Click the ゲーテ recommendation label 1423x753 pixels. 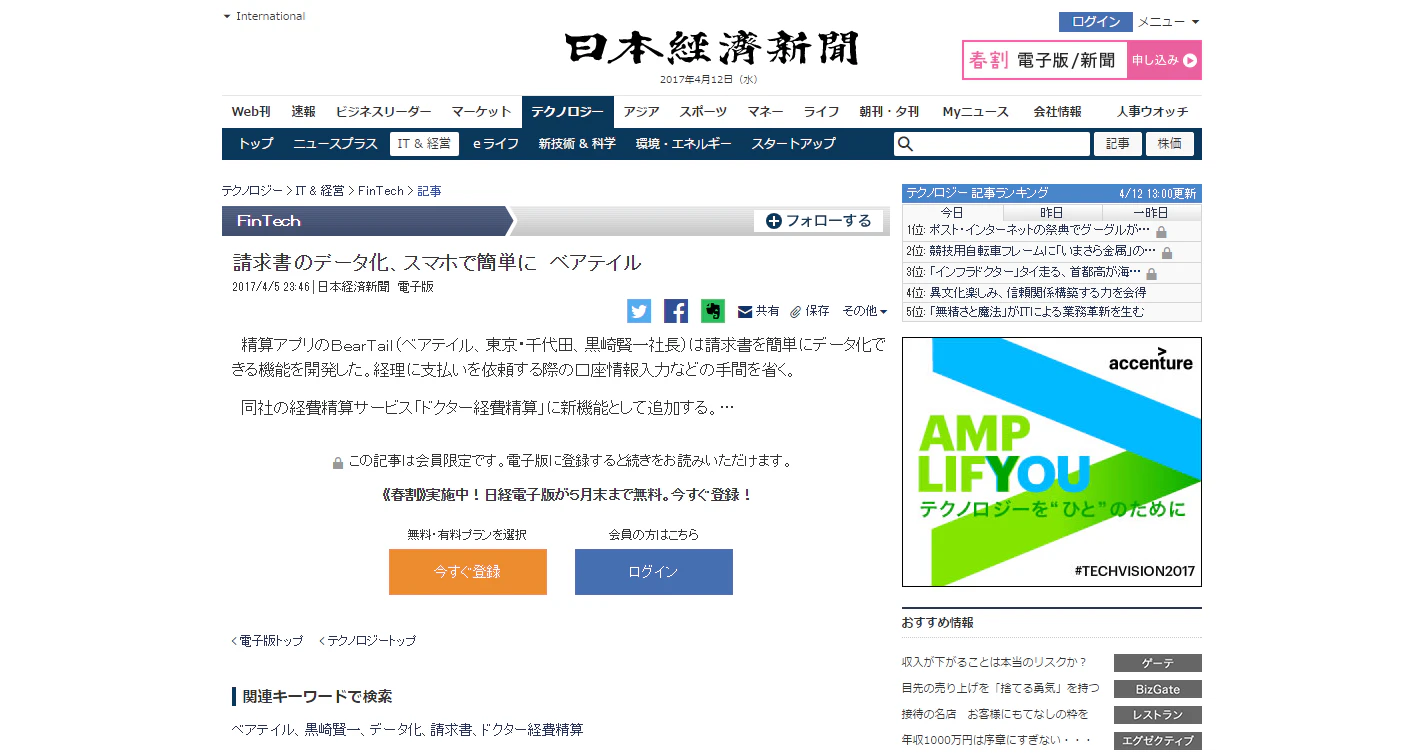point(1158,663)
